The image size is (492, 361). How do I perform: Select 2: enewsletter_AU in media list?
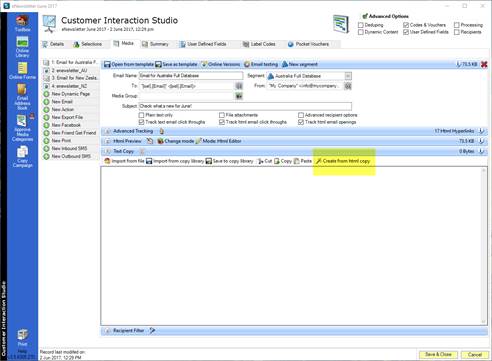point(70,71)
